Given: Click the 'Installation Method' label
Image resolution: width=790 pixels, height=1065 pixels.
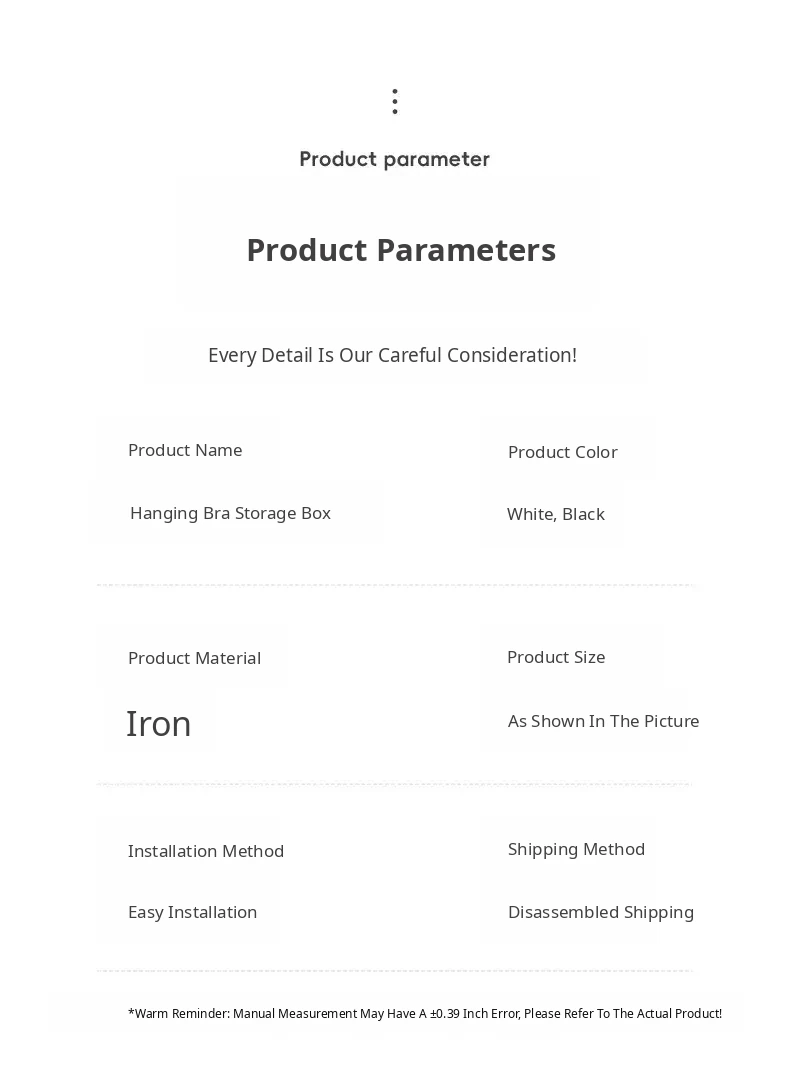Looking at the screenshot, I should pos(206,851).
